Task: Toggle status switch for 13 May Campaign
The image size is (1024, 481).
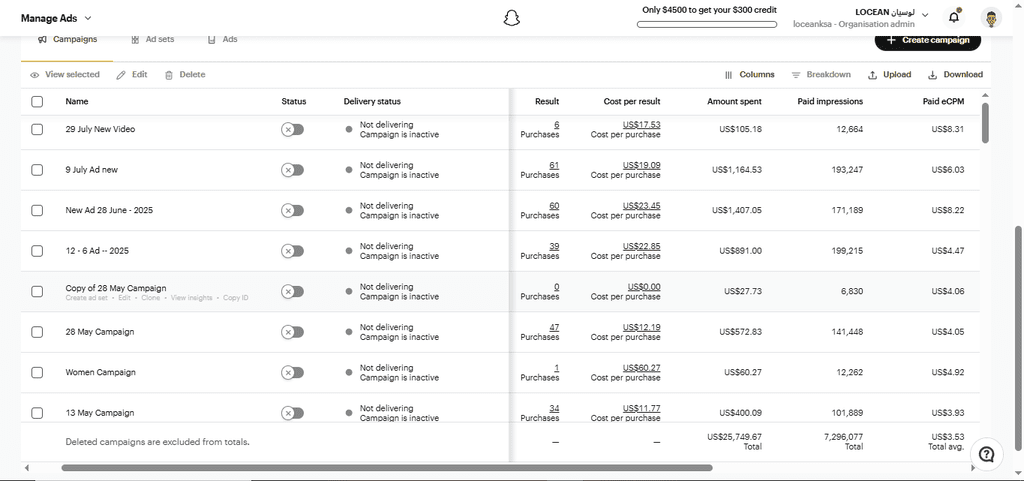Action: 293,412
